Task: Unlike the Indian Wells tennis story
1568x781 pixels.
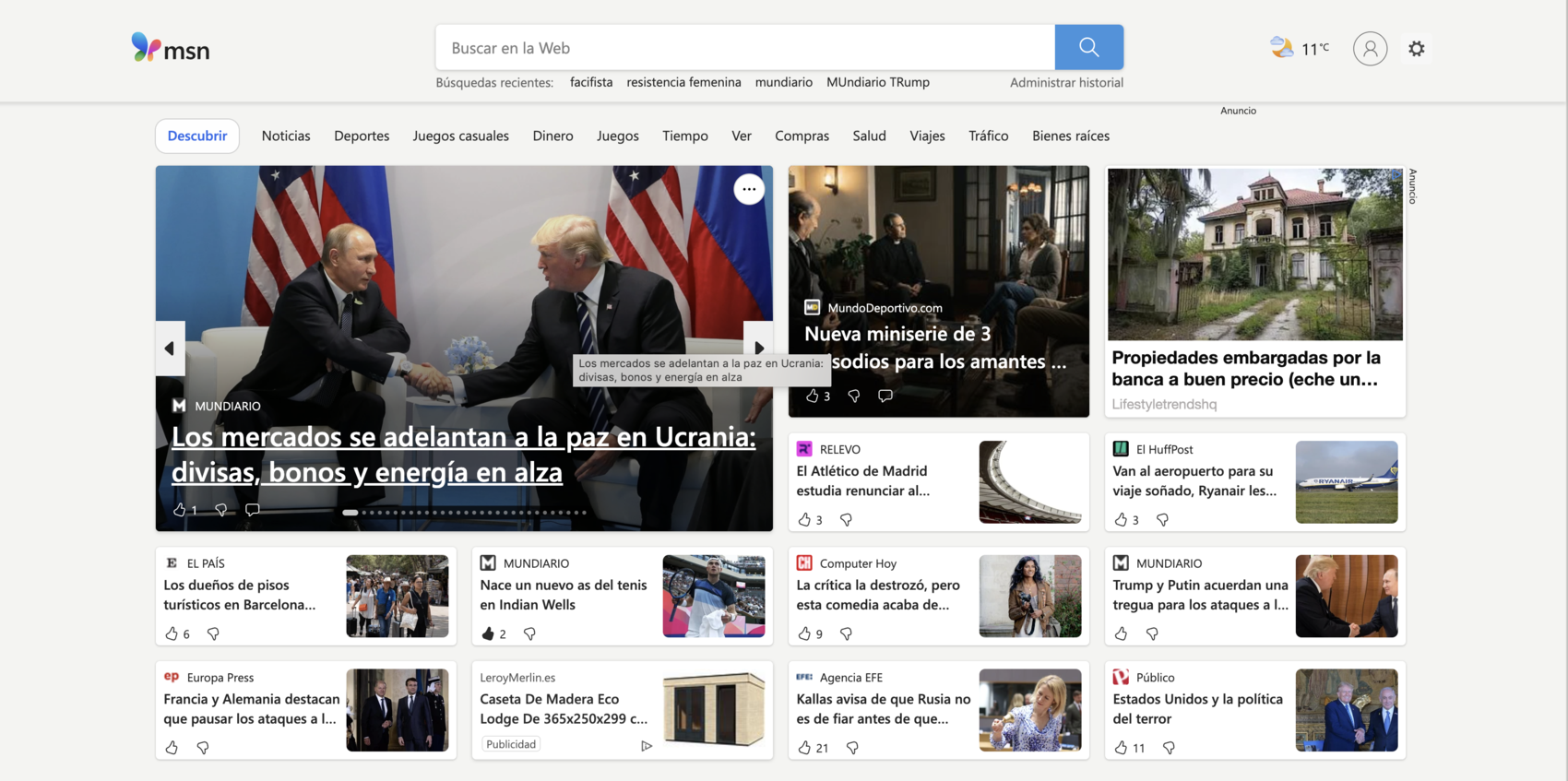Action: pos(488,633)
